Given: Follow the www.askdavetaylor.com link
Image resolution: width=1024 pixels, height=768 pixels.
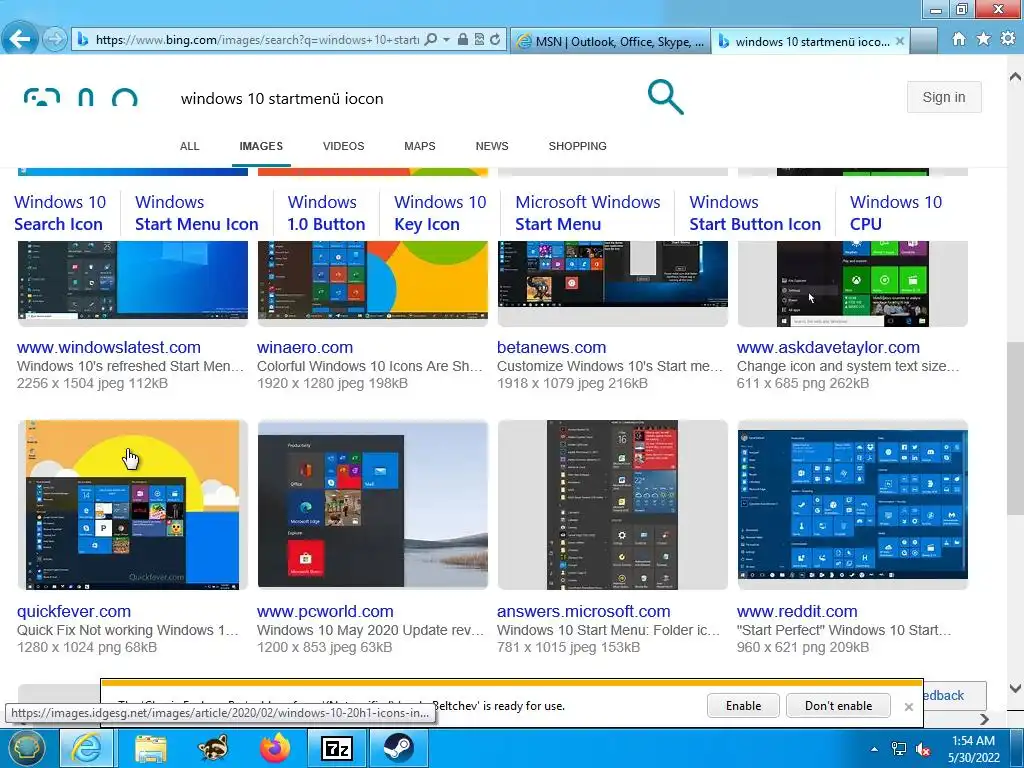Looking at the screenshot, I should click(x=828, y=347).
